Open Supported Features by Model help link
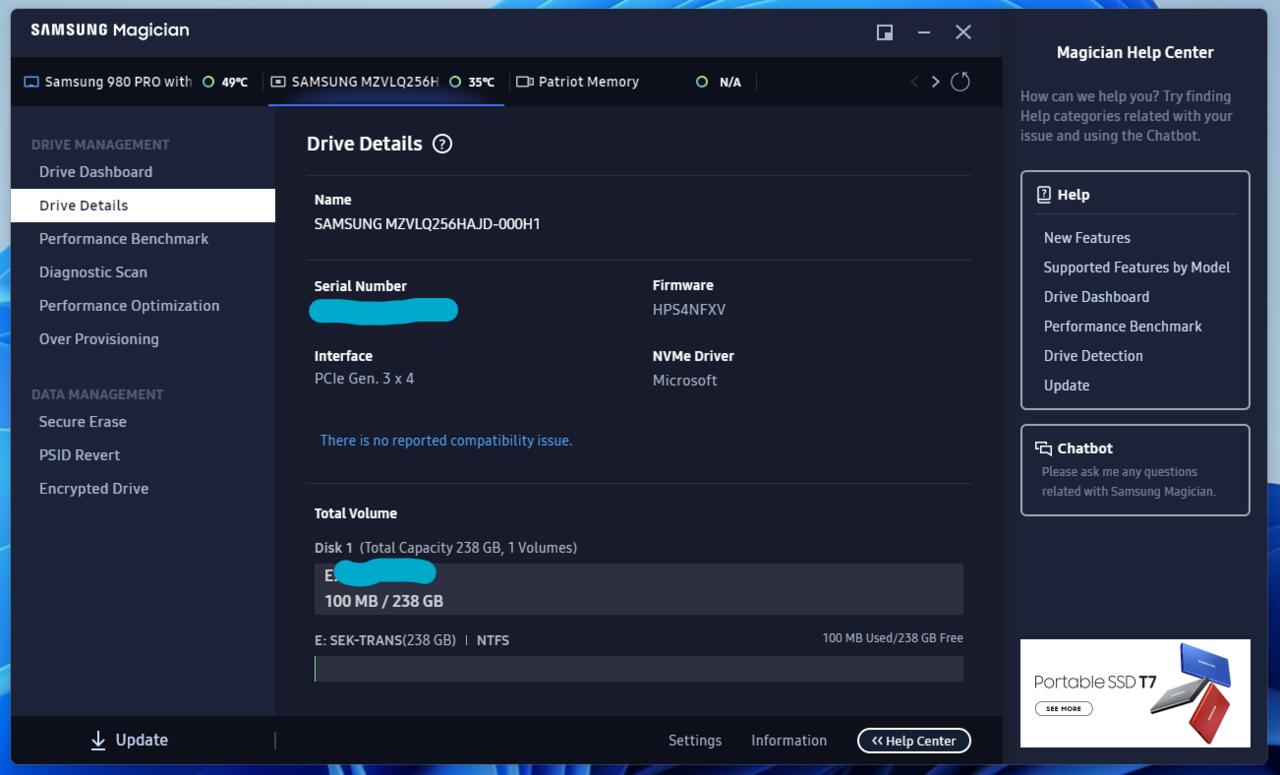1280x775 pixels. [x=1137, y=267]
